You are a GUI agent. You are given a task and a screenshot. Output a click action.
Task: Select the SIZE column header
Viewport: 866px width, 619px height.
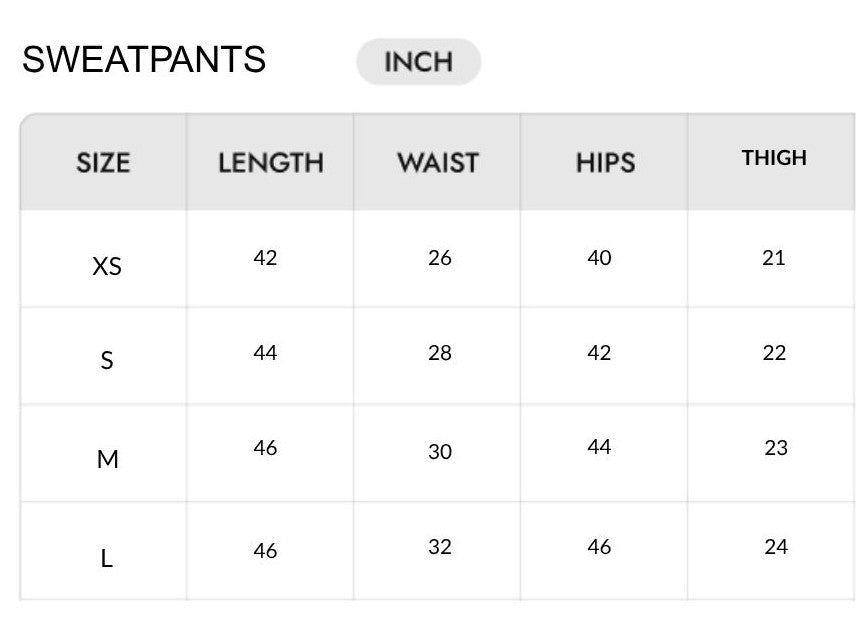pos(103,163)
